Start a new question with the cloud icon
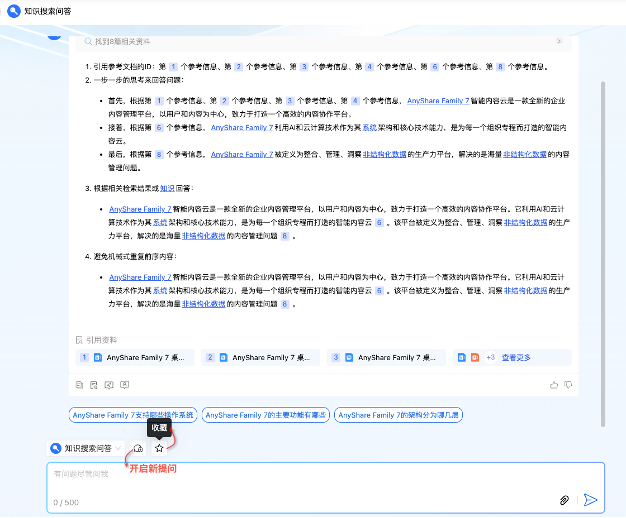This screenshot has width=626, height=518. pos(138,448)
